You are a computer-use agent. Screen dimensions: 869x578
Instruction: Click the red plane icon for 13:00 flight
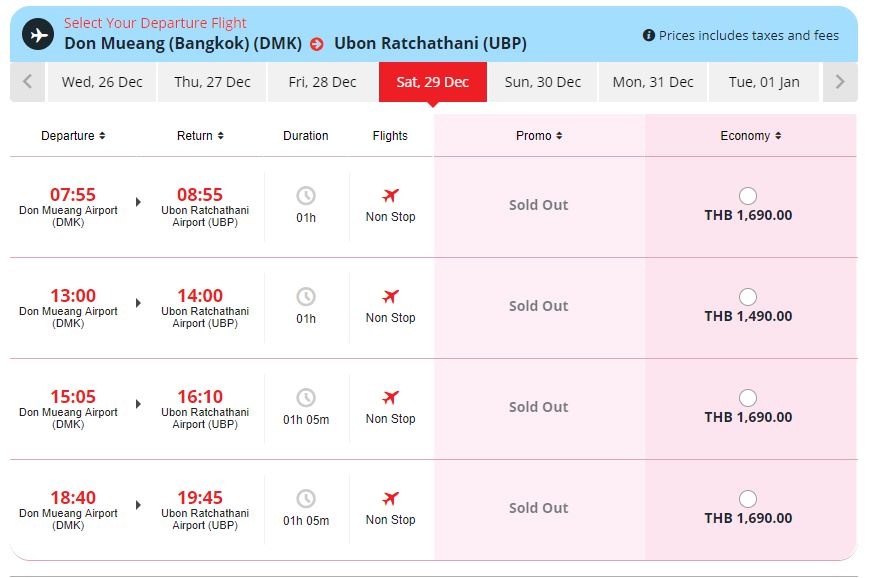tap(390, 297)
